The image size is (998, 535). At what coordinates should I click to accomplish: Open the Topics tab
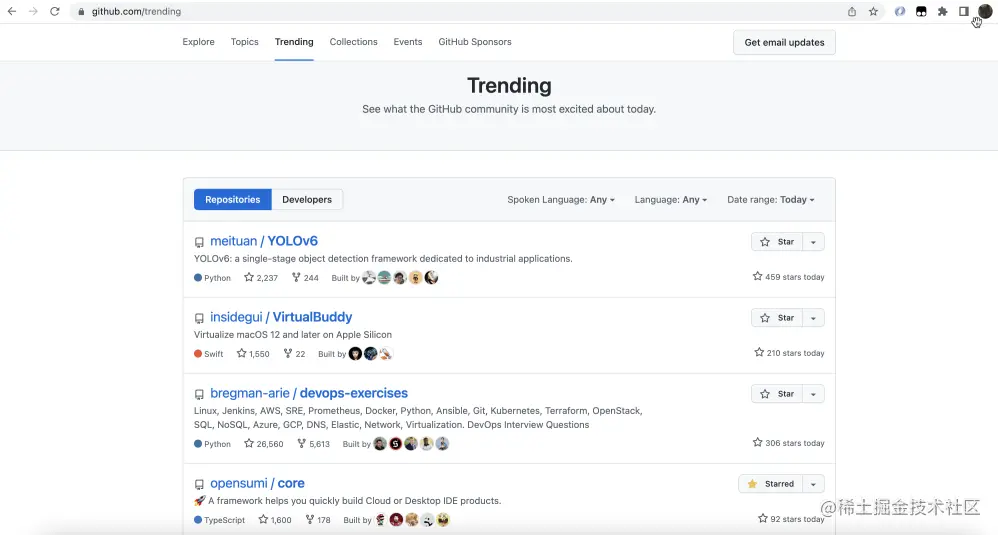(x=244, y=41)
